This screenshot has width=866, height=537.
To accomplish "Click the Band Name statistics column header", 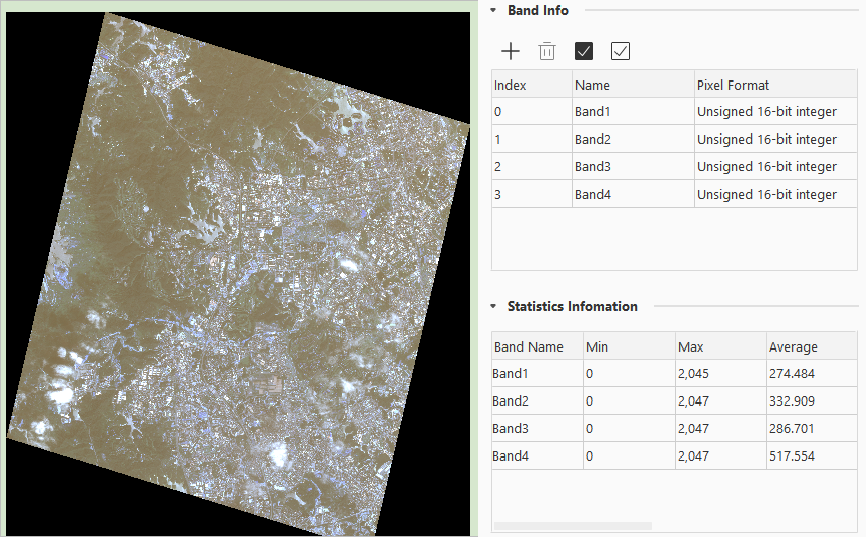I will [x=536, y=347].
